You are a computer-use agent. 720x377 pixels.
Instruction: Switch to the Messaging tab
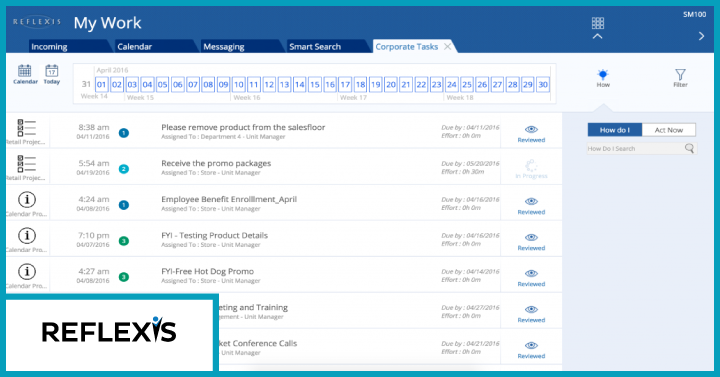[241, 46]
